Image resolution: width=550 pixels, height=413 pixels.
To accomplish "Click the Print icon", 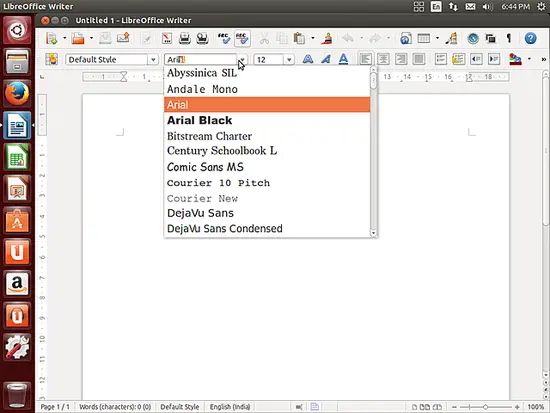I will tap(185, 38).
